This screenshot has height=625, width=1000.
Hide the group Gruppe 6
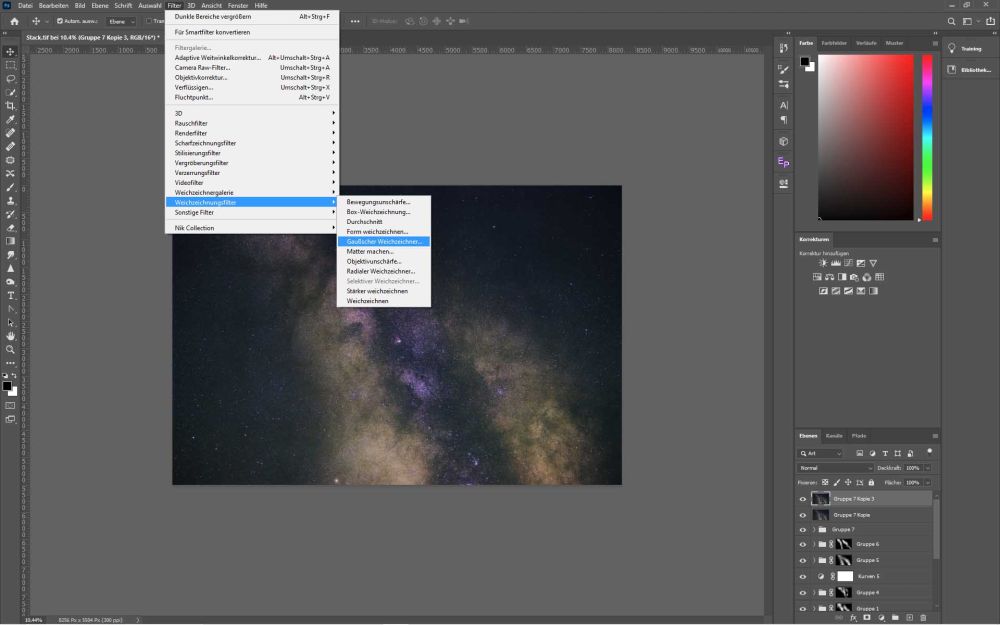pos(801,544)
